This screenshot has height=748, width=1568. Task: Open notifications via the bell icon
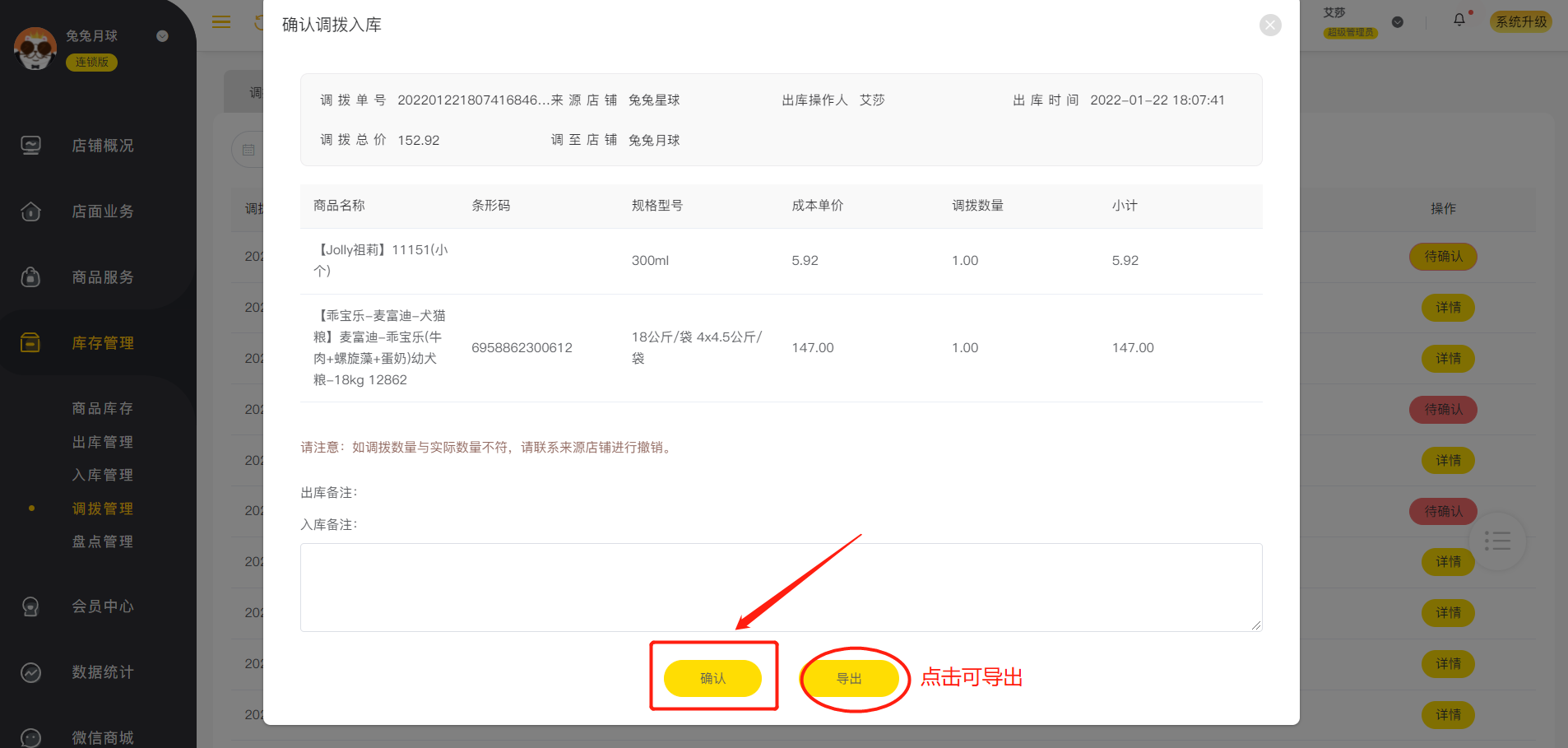(x=1459, y=20)
